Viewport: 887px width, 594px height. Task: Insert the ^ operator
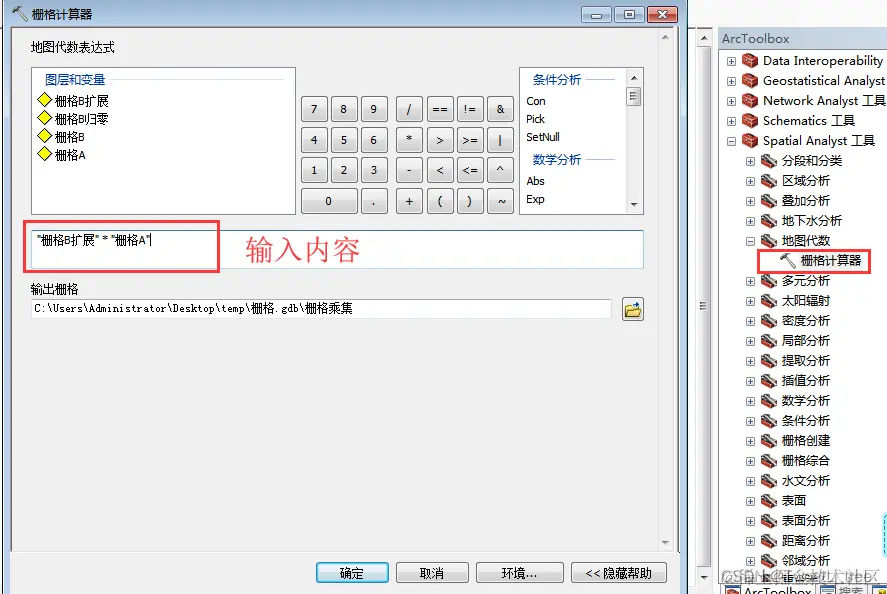500,170
